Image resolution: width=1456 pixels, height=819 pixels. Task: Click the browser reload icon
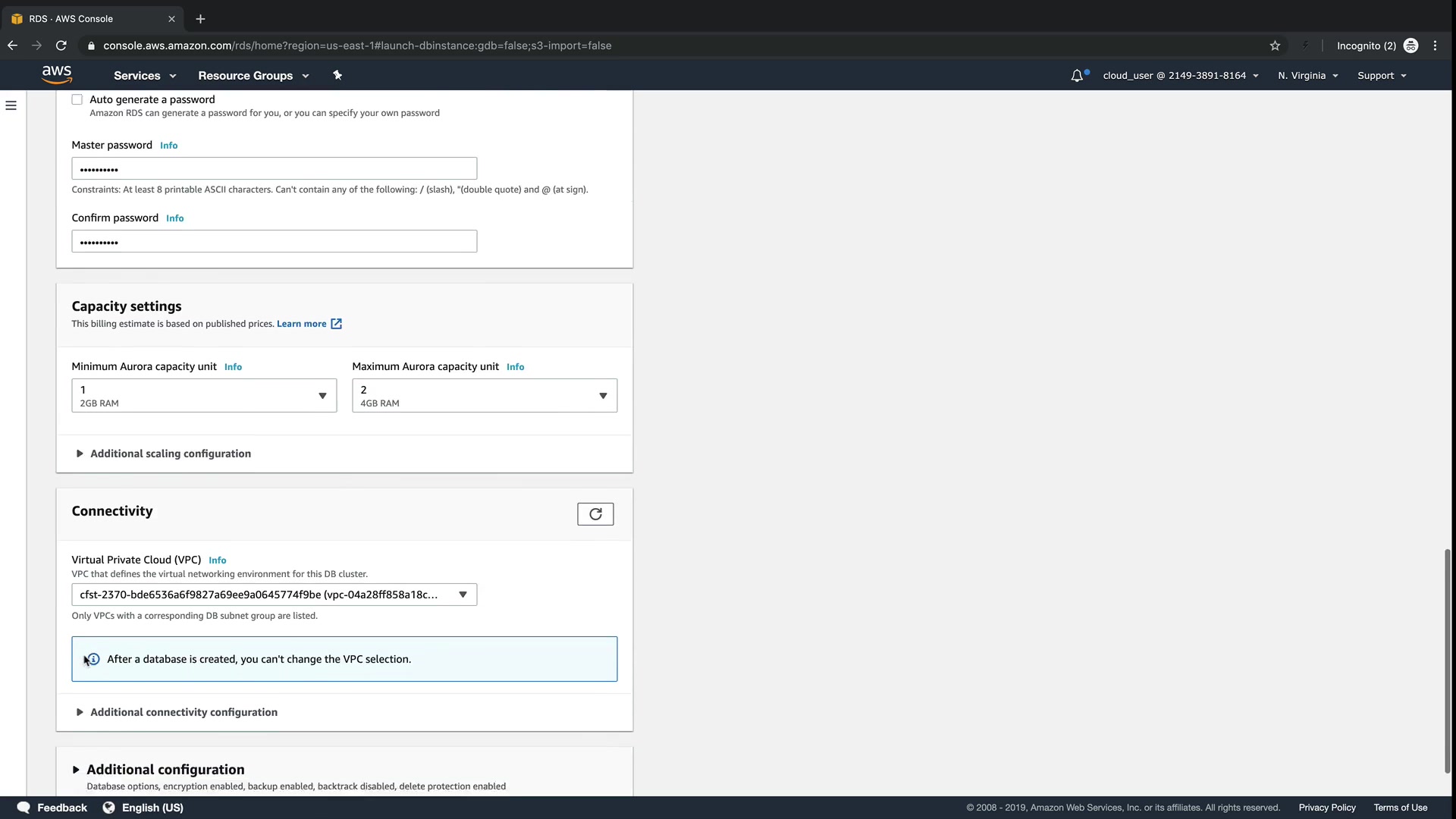(x=61, y=45)
